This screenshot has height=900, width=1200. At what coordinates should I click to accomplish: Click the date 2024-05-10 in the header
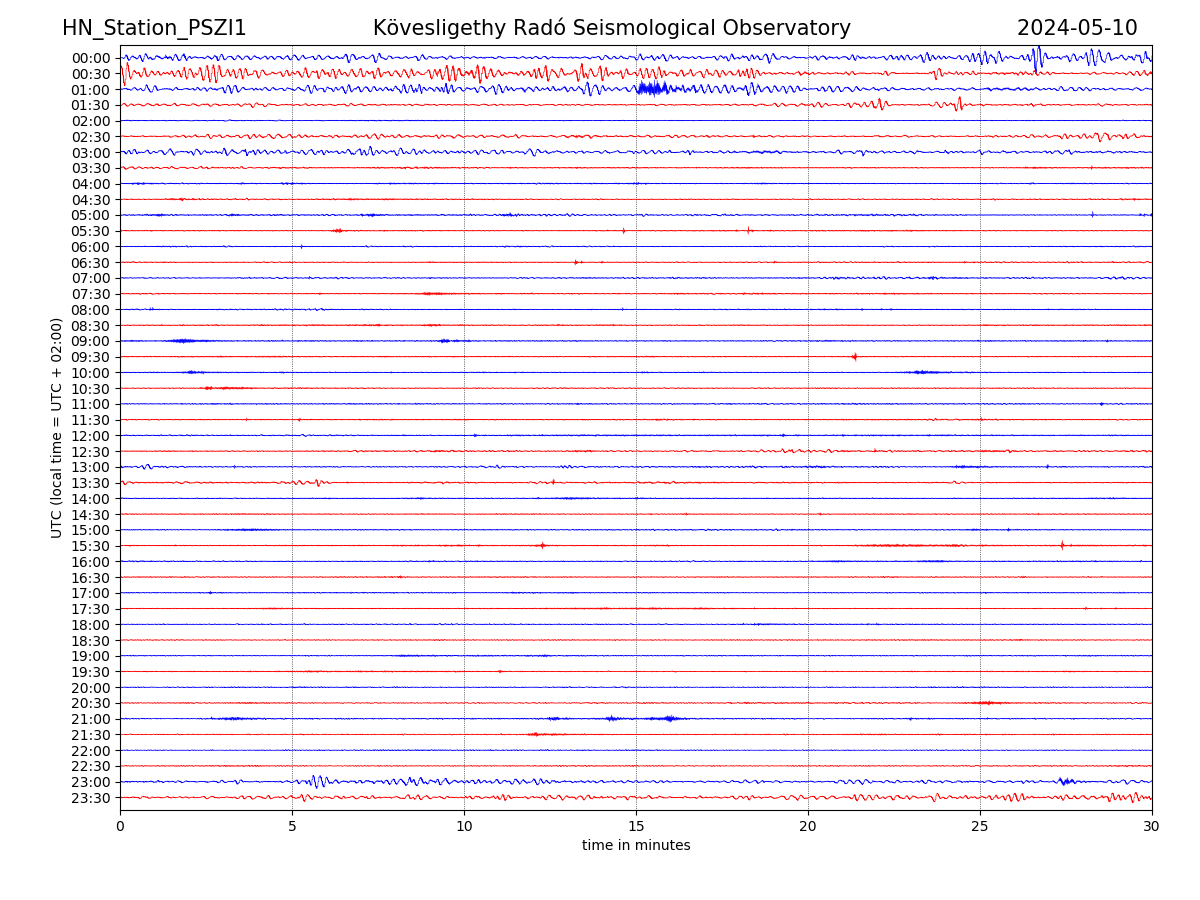(x=1076, y=29)
